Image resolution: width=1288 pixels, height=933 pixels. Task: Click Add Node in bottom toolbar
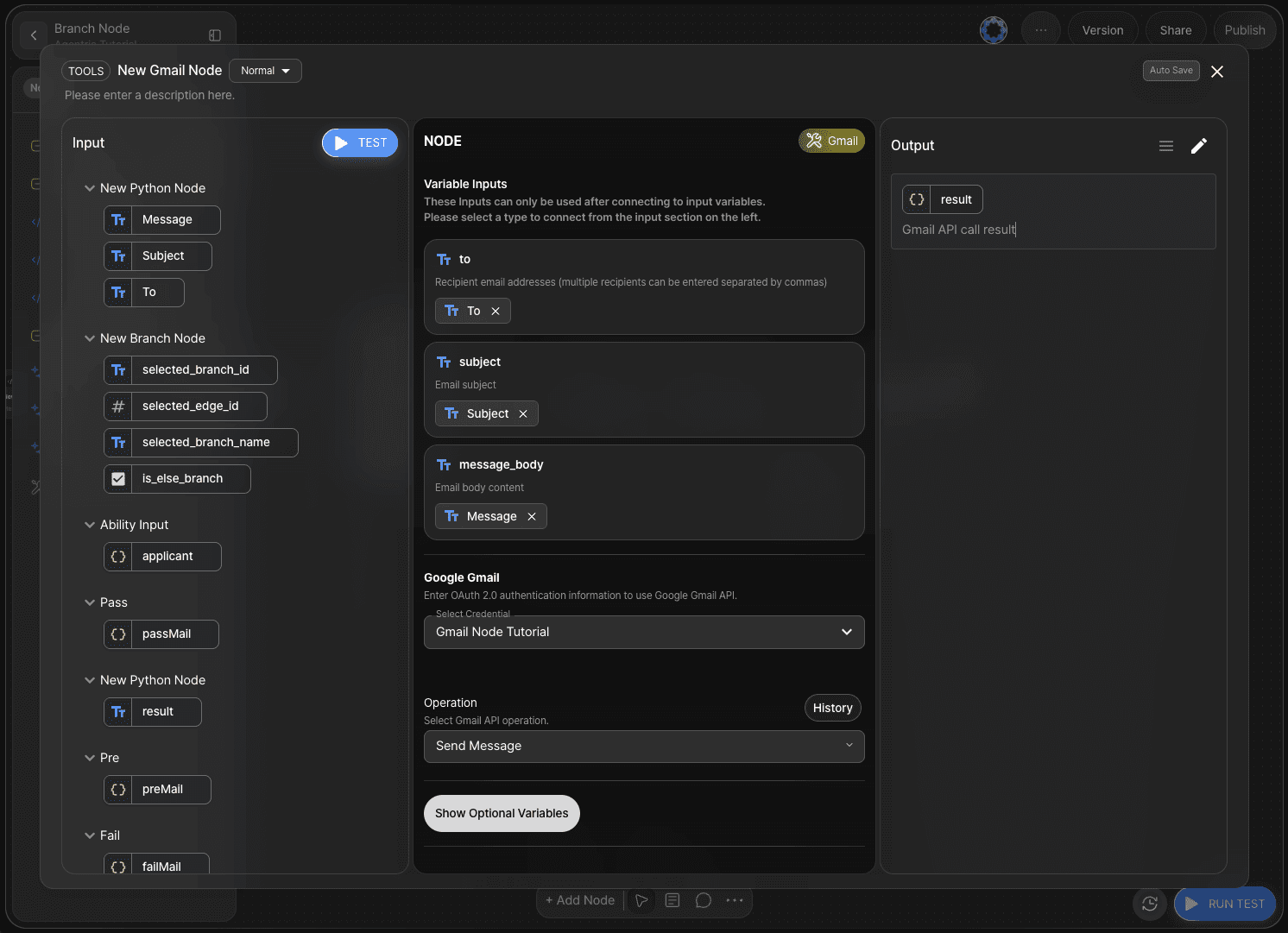coord(580,900)
